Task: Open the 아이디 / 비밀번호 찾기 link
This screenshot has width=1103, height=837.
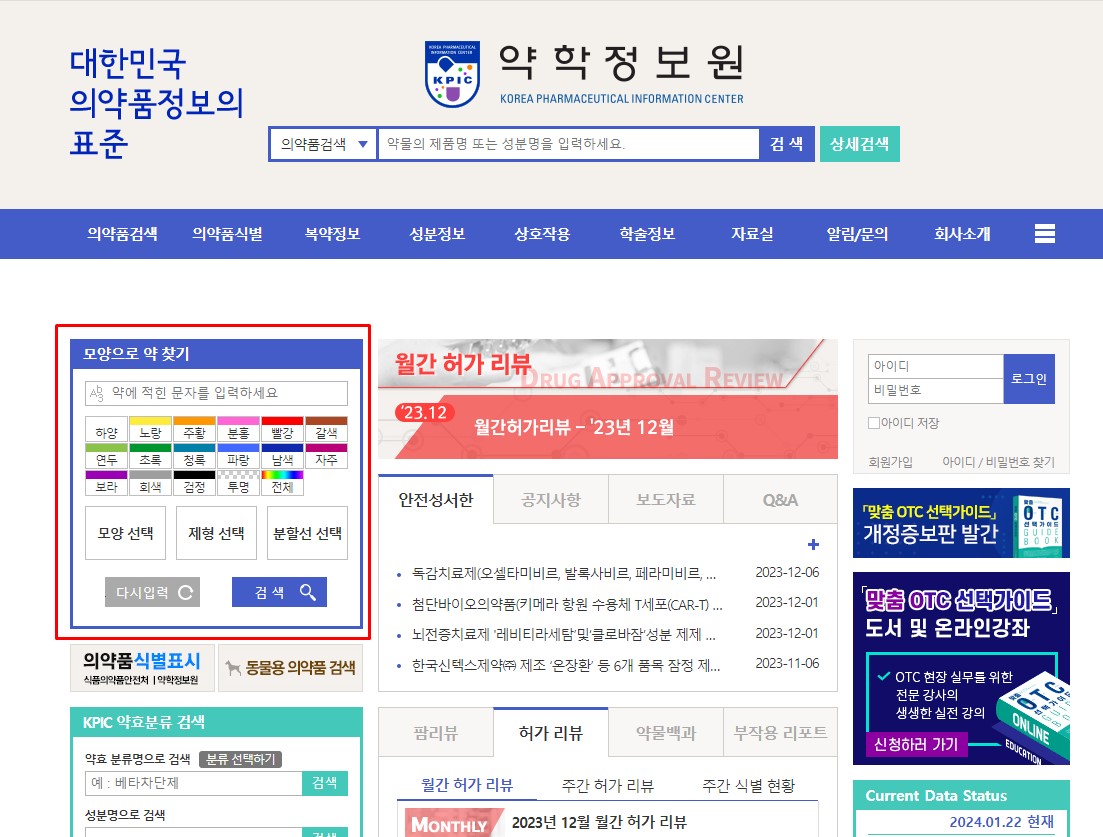Action: coord(998,462)
